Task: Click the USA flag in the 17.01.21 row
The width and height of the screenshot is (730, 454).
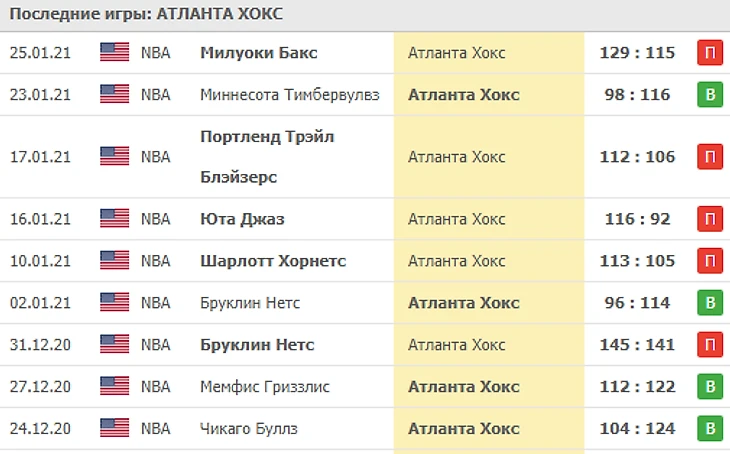Action: point(115,156)
